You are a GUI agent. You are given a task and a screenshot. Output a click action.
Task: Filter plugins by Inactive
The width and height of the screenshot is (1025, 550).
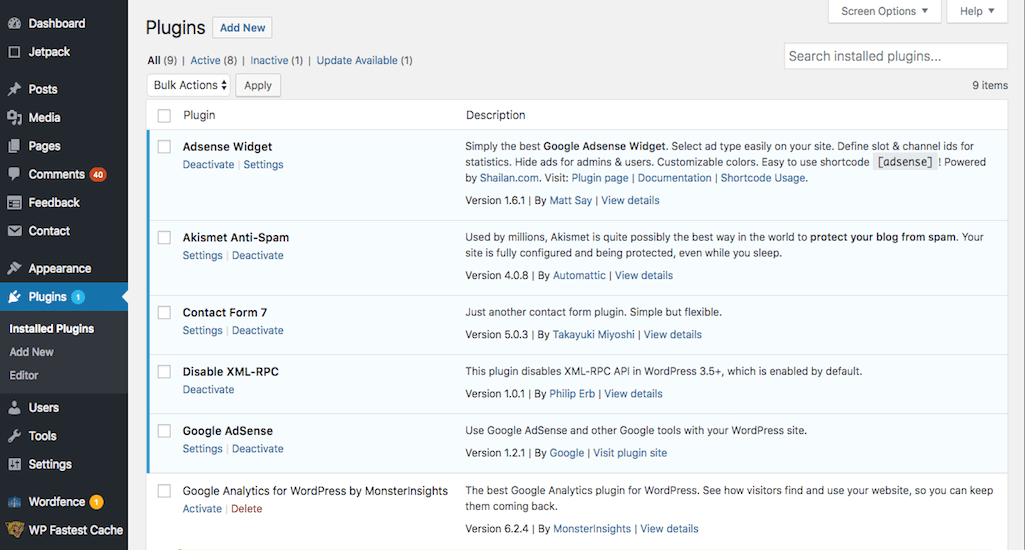(x=269, y=60)
